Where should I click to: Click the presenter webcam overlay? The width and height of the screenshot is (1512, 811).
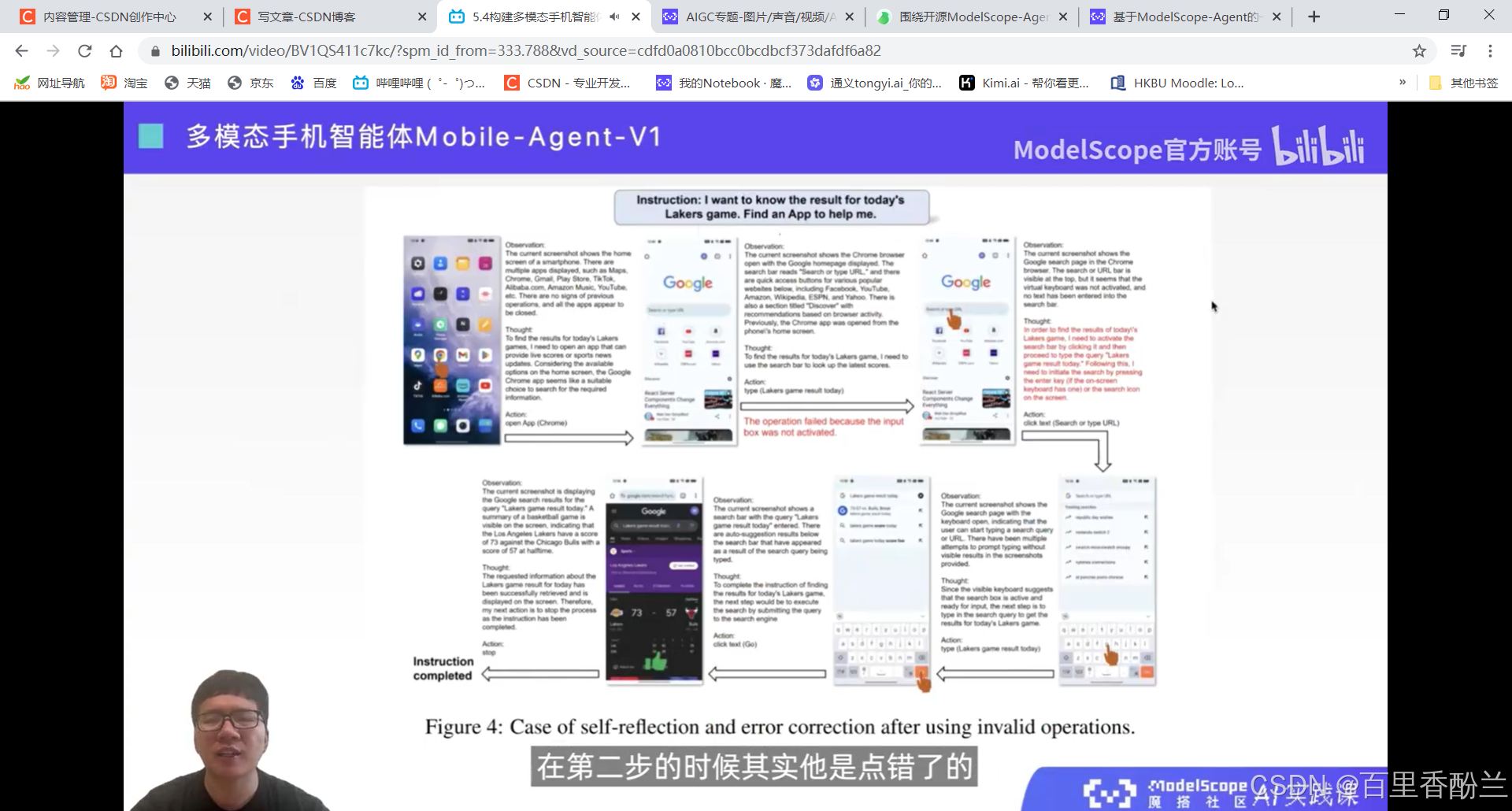click(x=230, y=740)
